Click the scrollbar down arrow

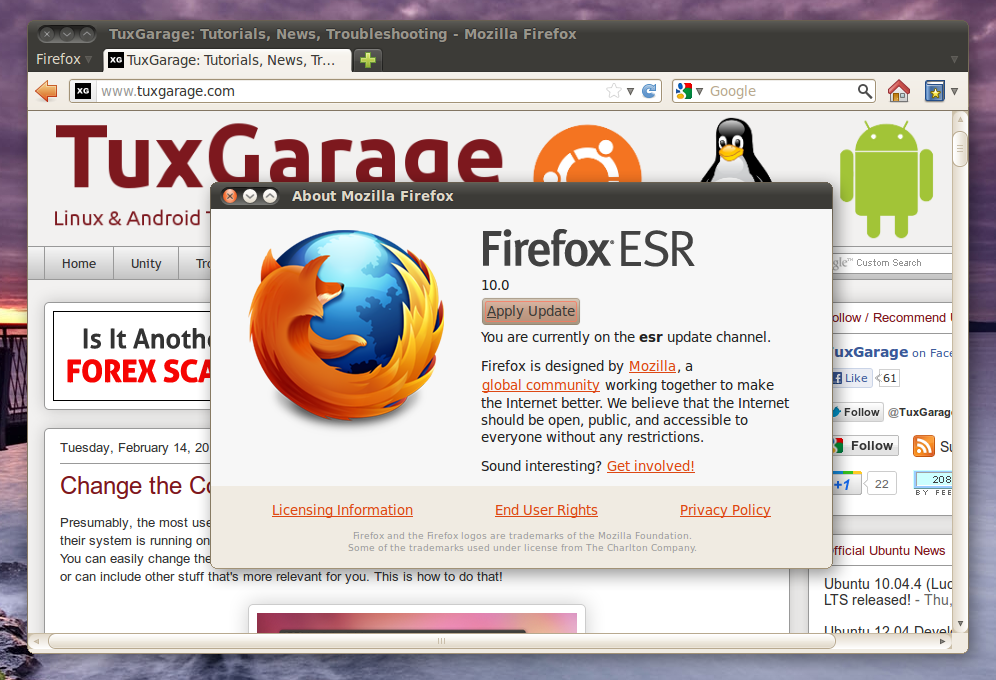(960, 624)
